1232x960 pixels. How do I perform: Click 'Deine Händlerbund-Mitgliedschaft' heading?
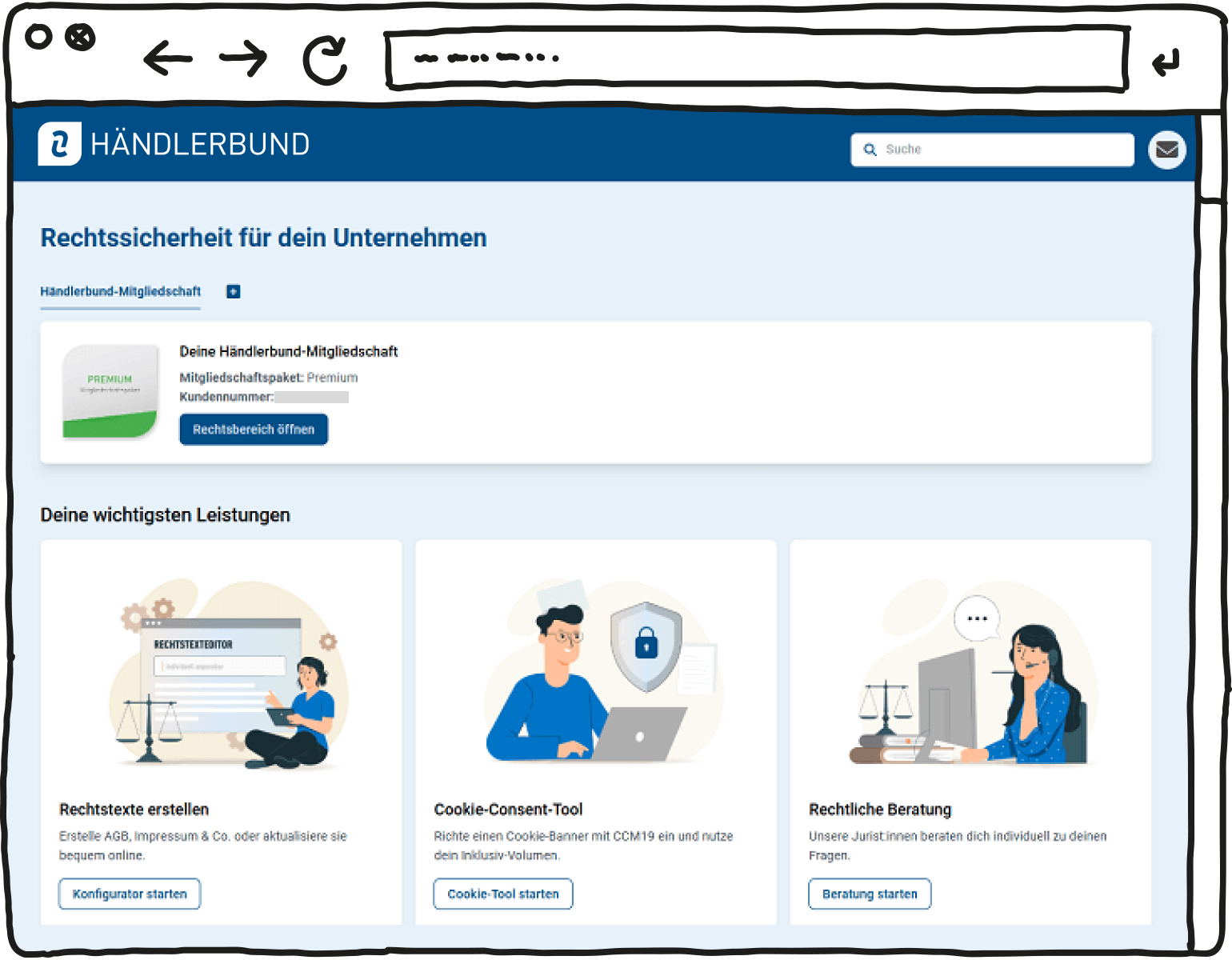point(289,352)
